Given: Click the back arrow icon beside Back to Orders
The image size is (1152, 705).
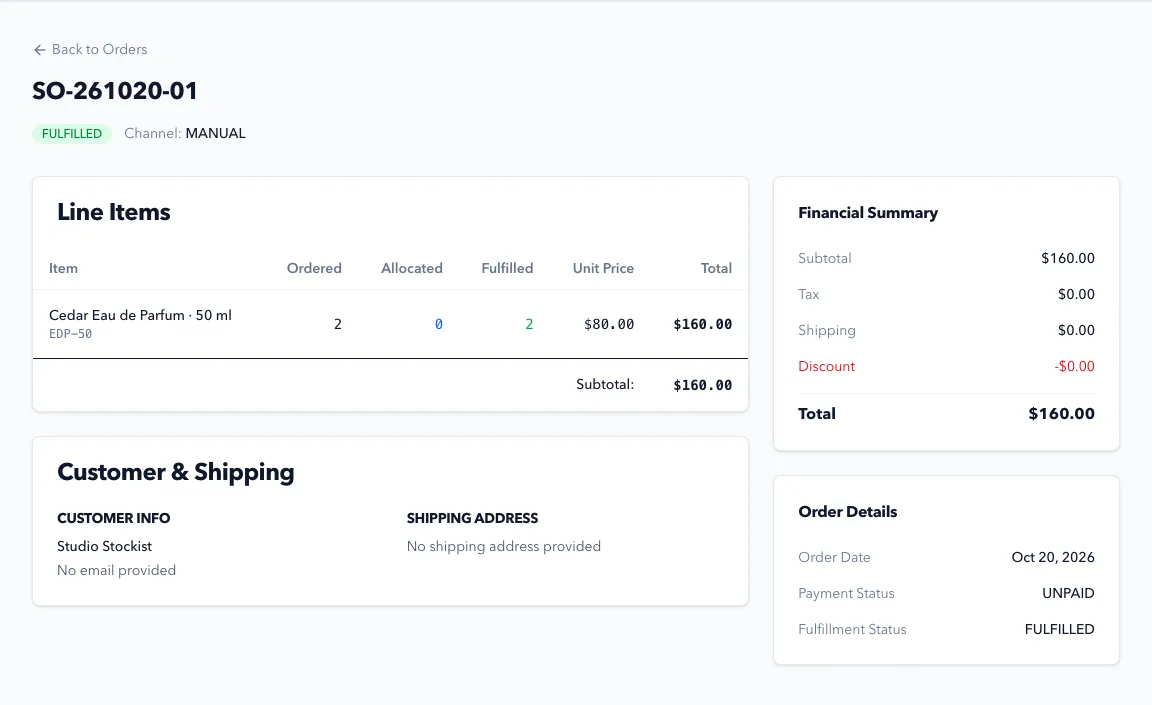Looking at the screenshot, I should [40, 50].
